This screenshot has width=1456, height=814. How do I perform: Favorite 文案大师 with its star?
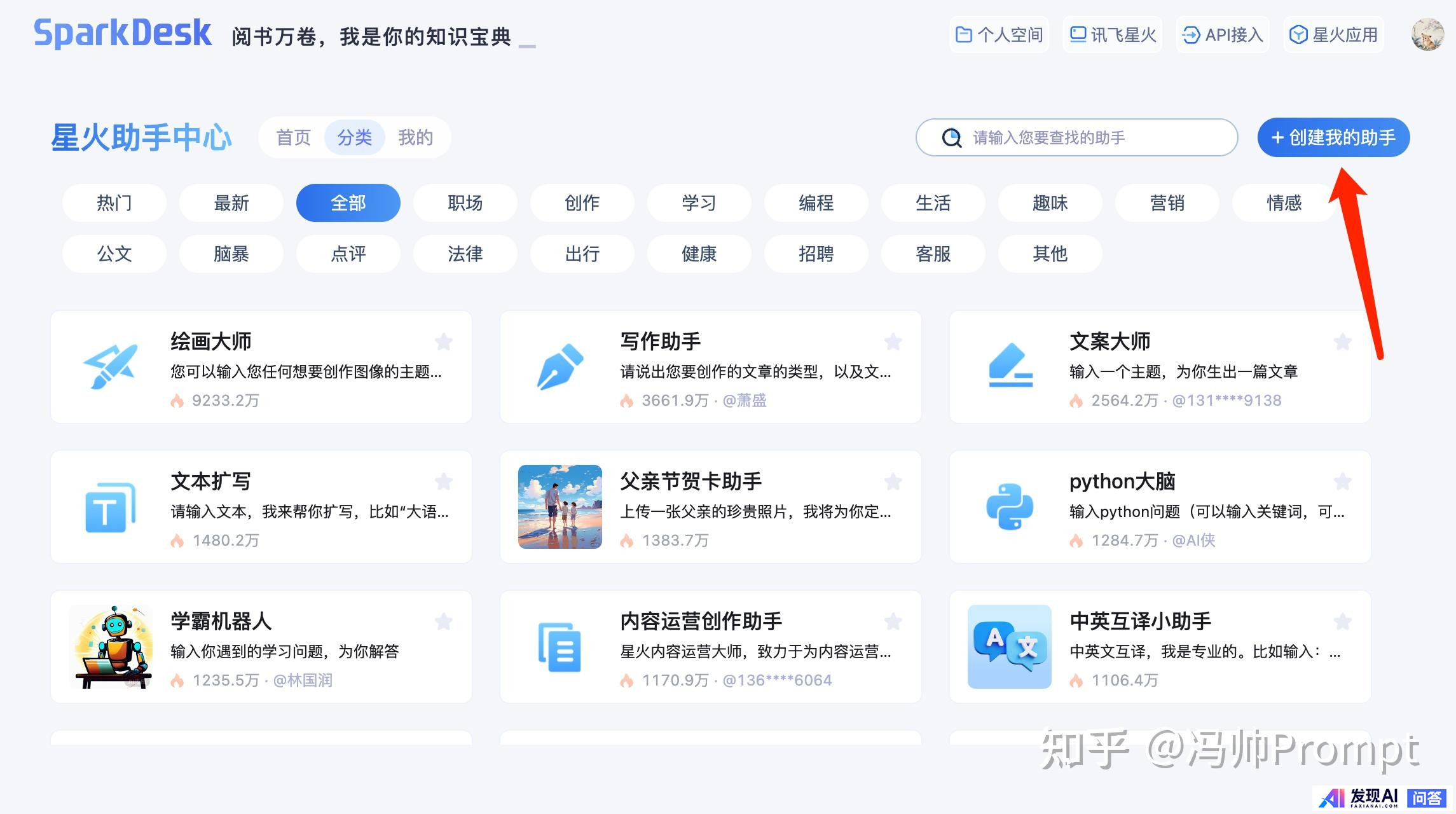click(1343, 342)
